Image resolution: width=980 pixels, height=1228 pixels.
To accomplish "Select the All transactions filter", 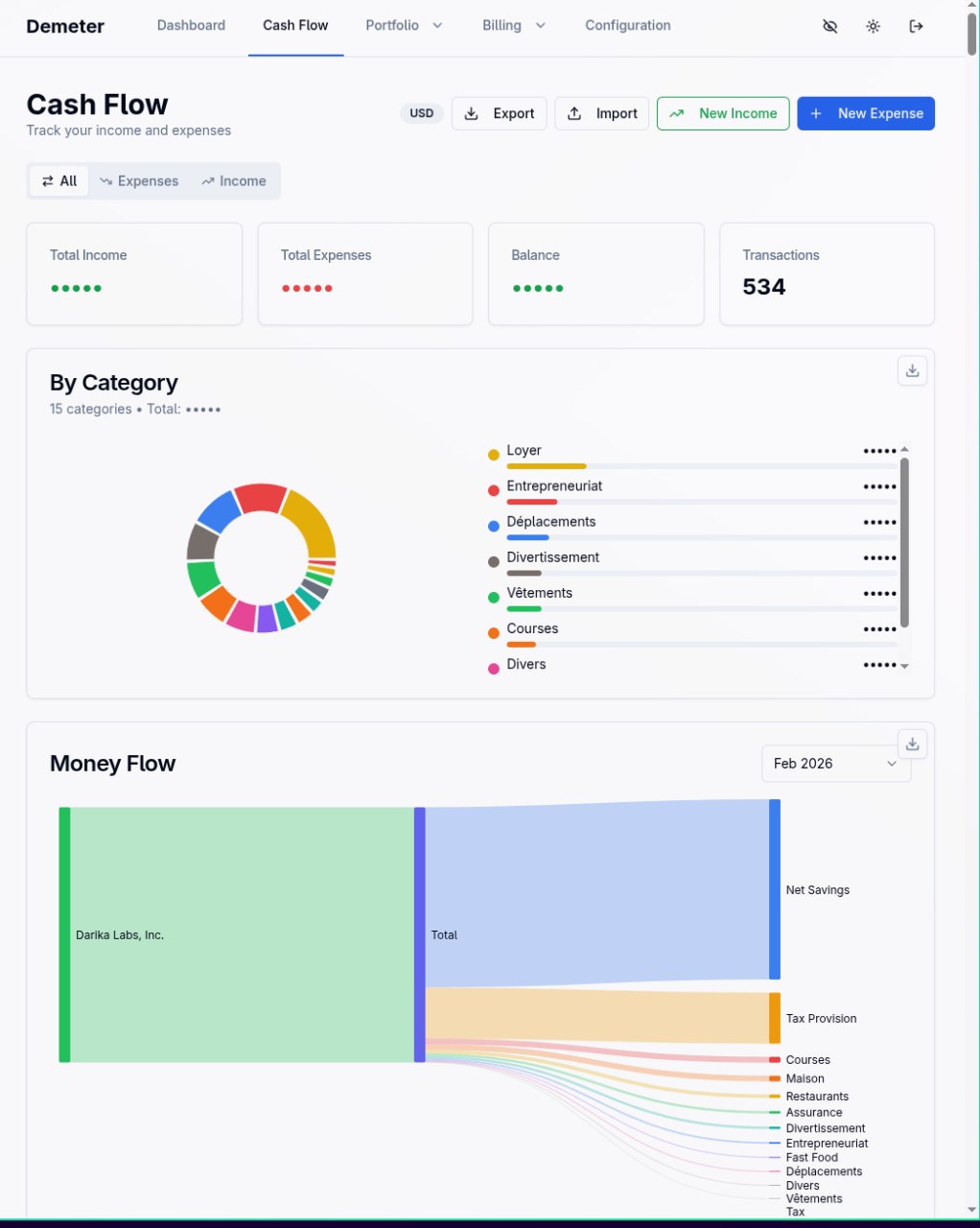I will click(x=59, y=181).
